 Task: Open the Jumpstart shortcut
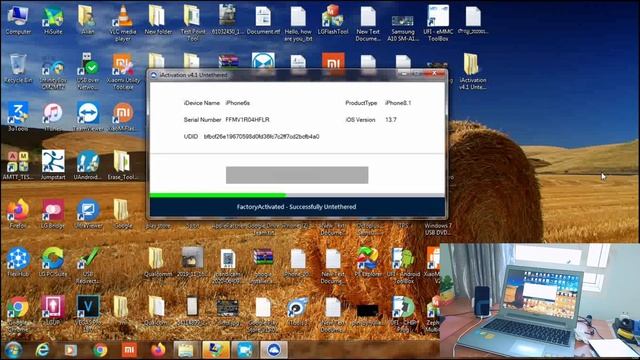(53, 165)
